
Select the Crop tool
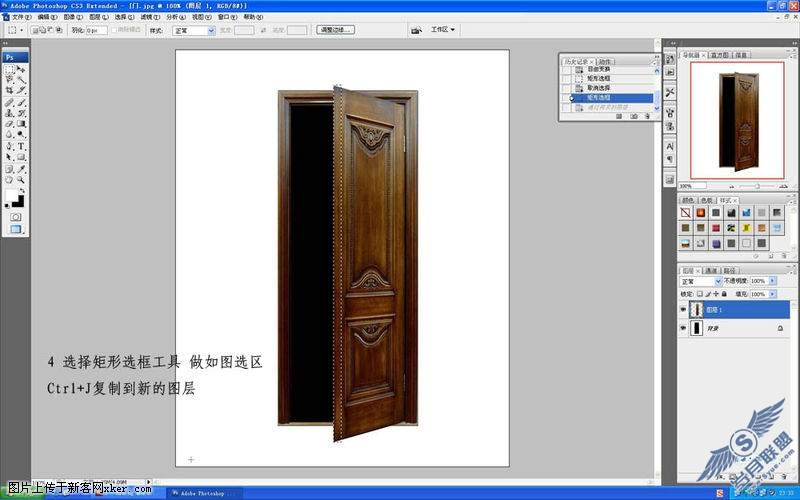(10, 90)
